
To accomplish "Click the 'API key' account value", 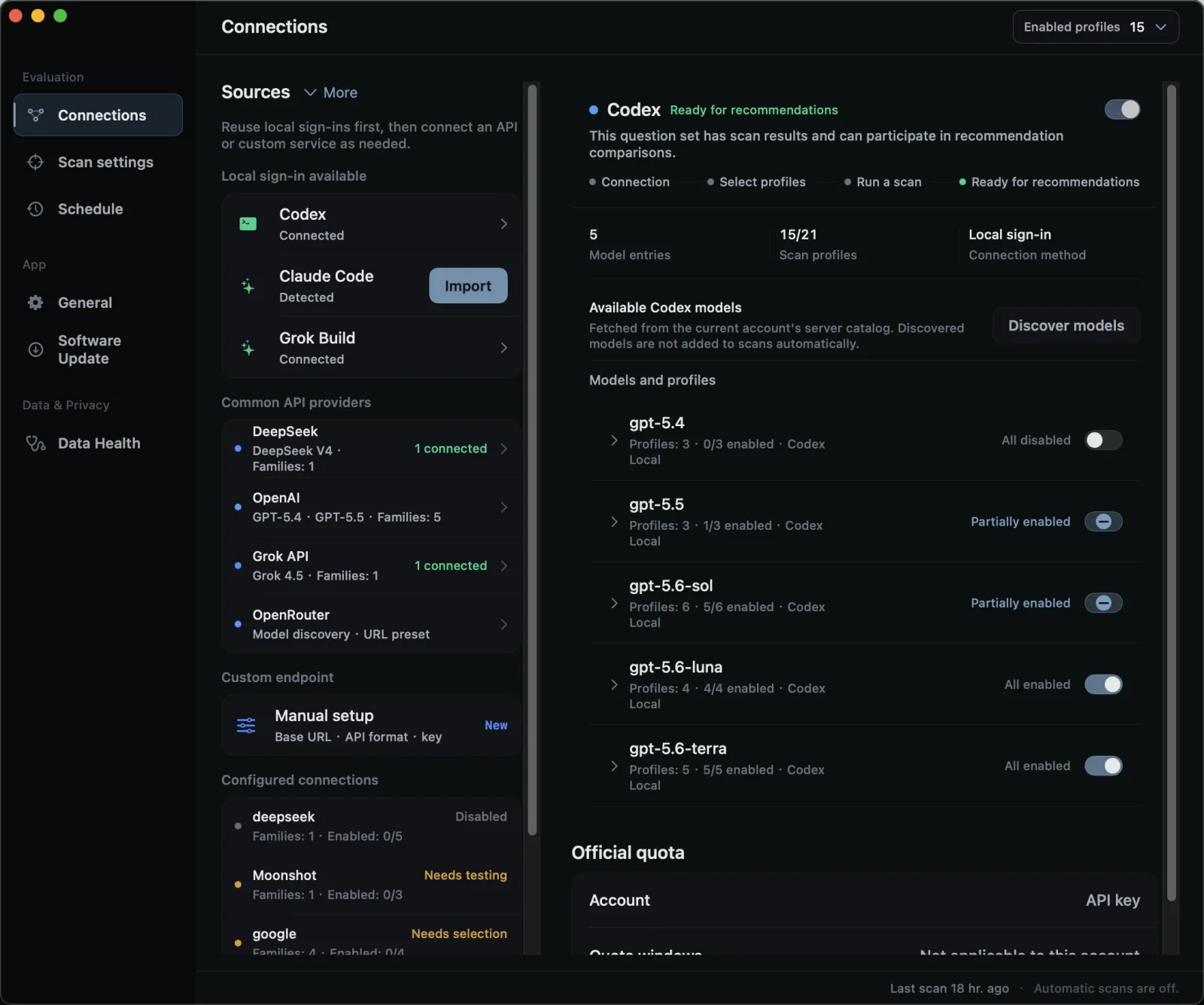I will (1113, 900).
